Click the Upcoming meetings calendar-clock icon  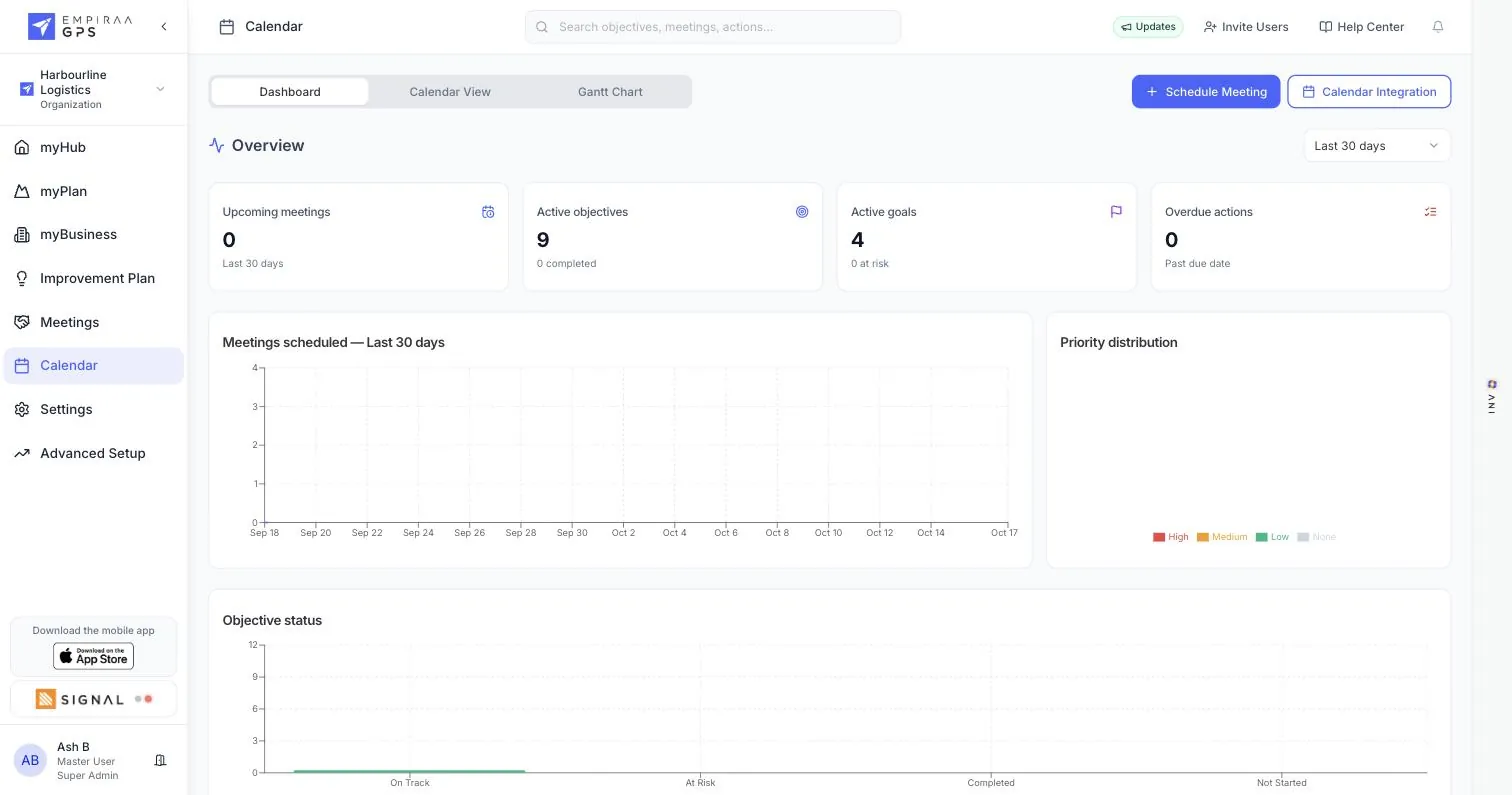[488, 212]
